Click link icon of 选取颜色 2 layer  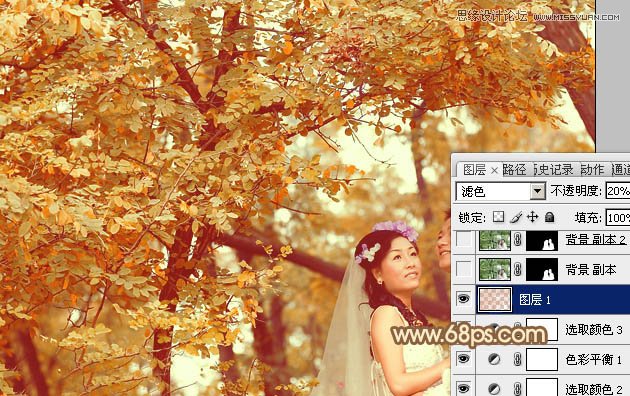click(x=518, y=388)
